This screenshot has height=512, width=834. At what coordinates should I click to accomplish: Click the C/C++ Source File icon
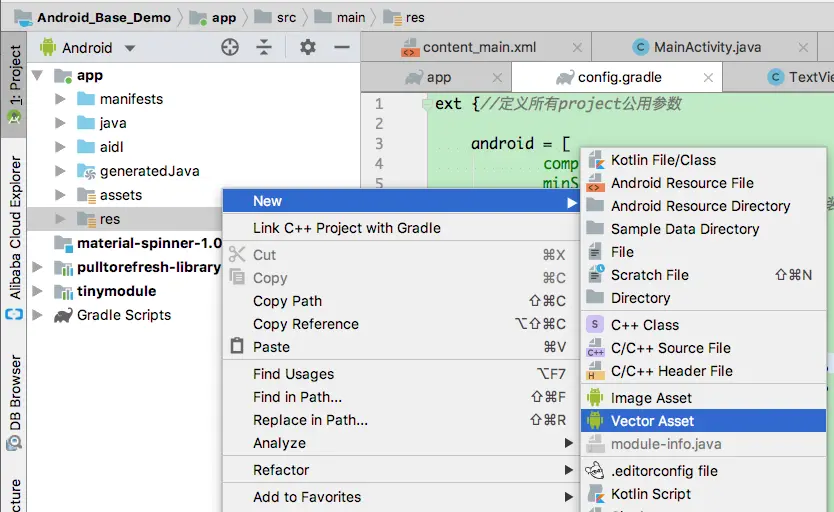click(x=595, y=348)
